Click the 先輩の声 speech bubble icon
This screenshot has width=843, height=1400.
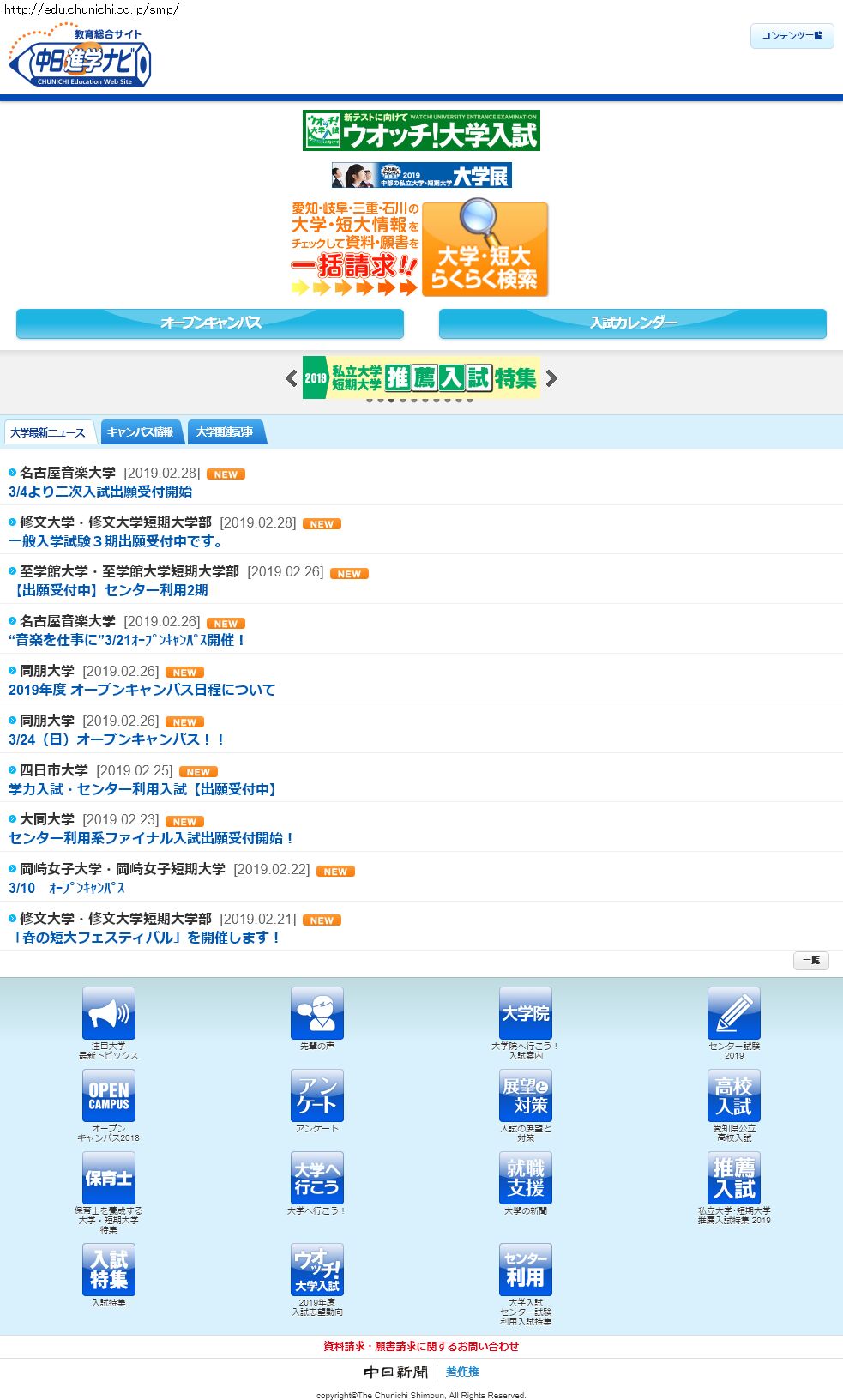(316, 1013)
